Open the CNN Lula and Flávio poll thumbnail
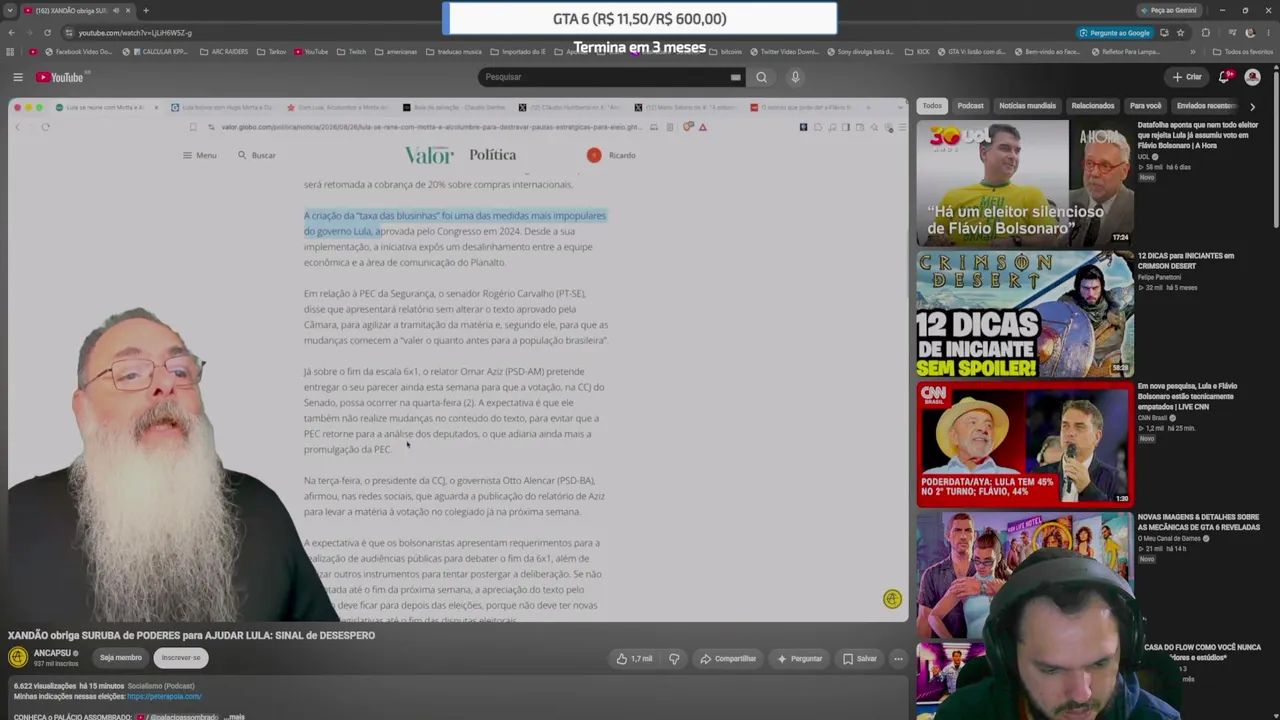The image size is (1280, 720). pyautogui.click(x=1025, y=444)
